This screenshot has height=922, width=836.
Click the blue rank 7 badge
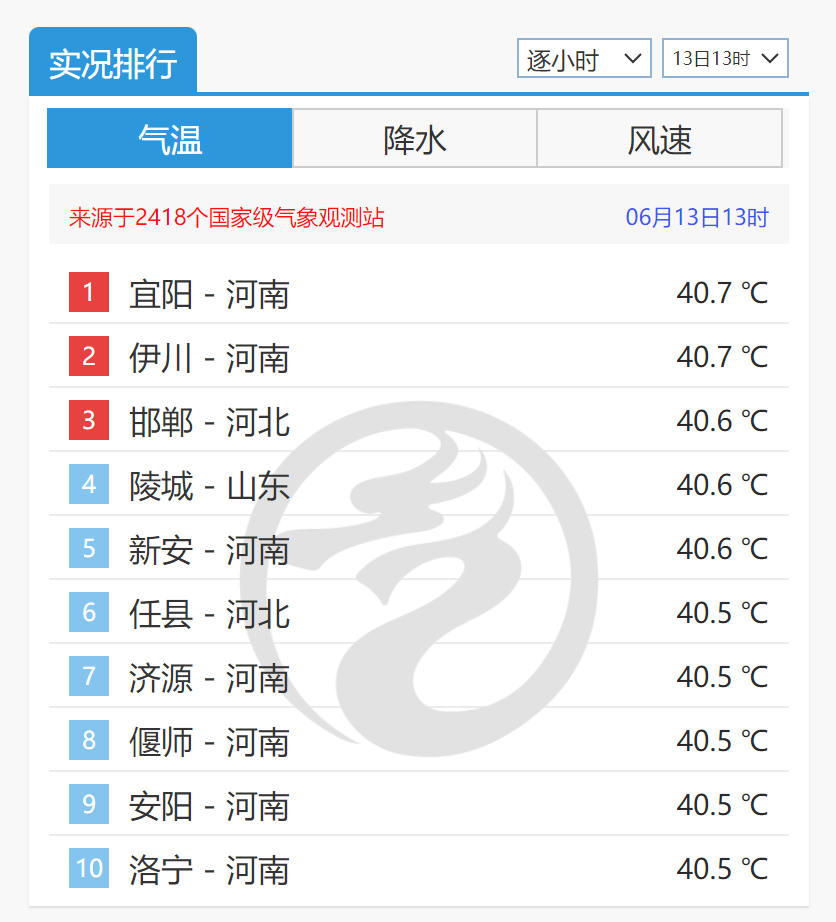pyautogui.click(x=88, y=676)
